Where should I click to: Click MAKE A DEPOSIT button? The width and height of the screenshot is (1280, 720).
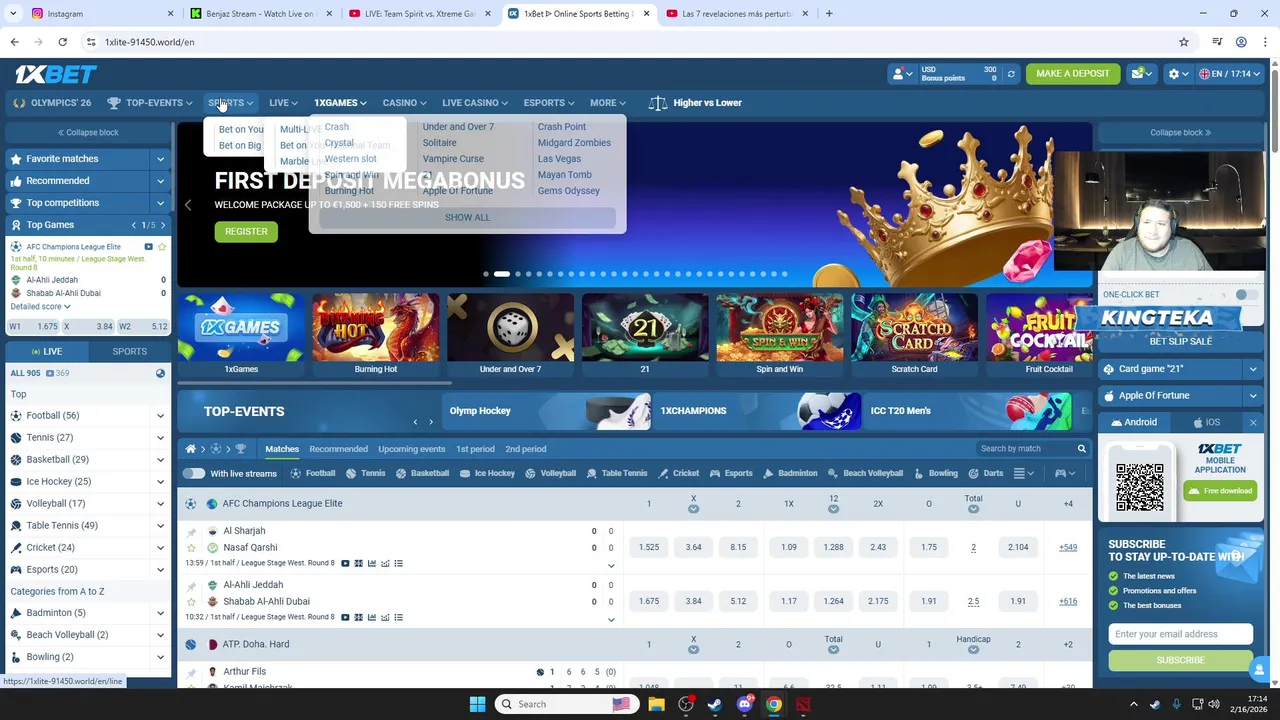click(x=1073, y=74)
